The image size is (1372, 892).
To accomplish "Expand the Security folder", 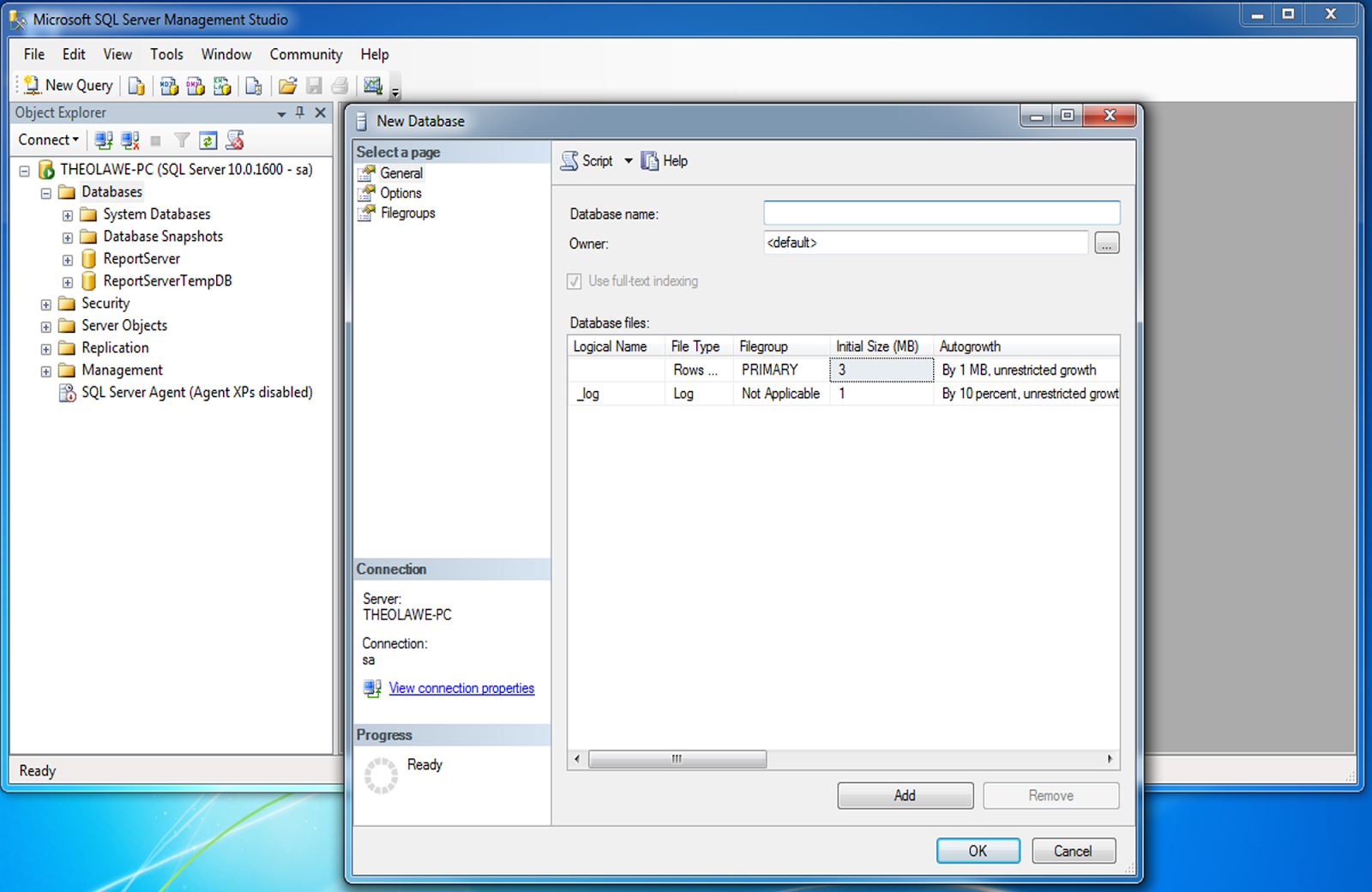I will [46, 304].
